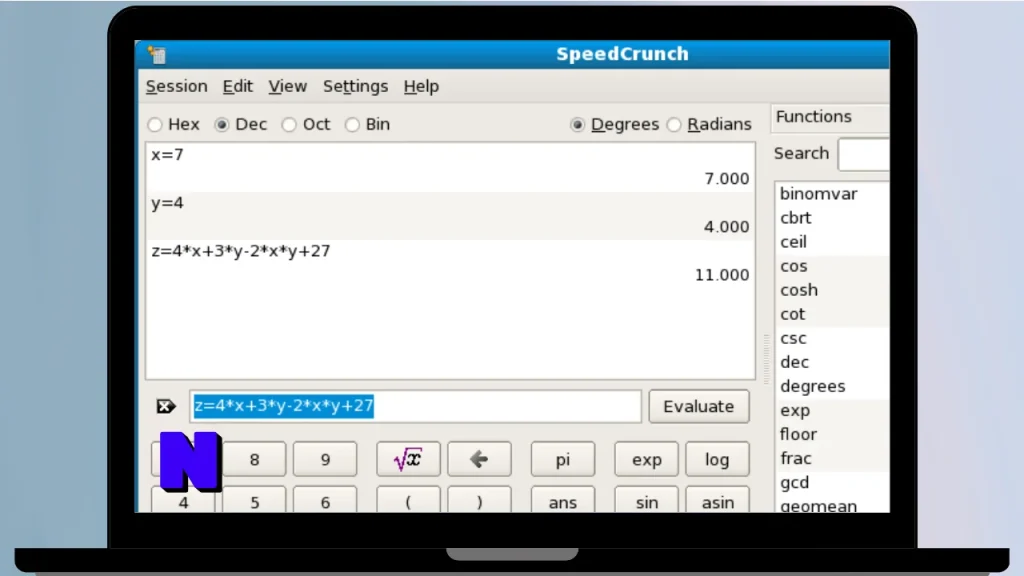Open the Help menu
The height and width of the screenshot is (576, 1024).
[x=421, y=86]
